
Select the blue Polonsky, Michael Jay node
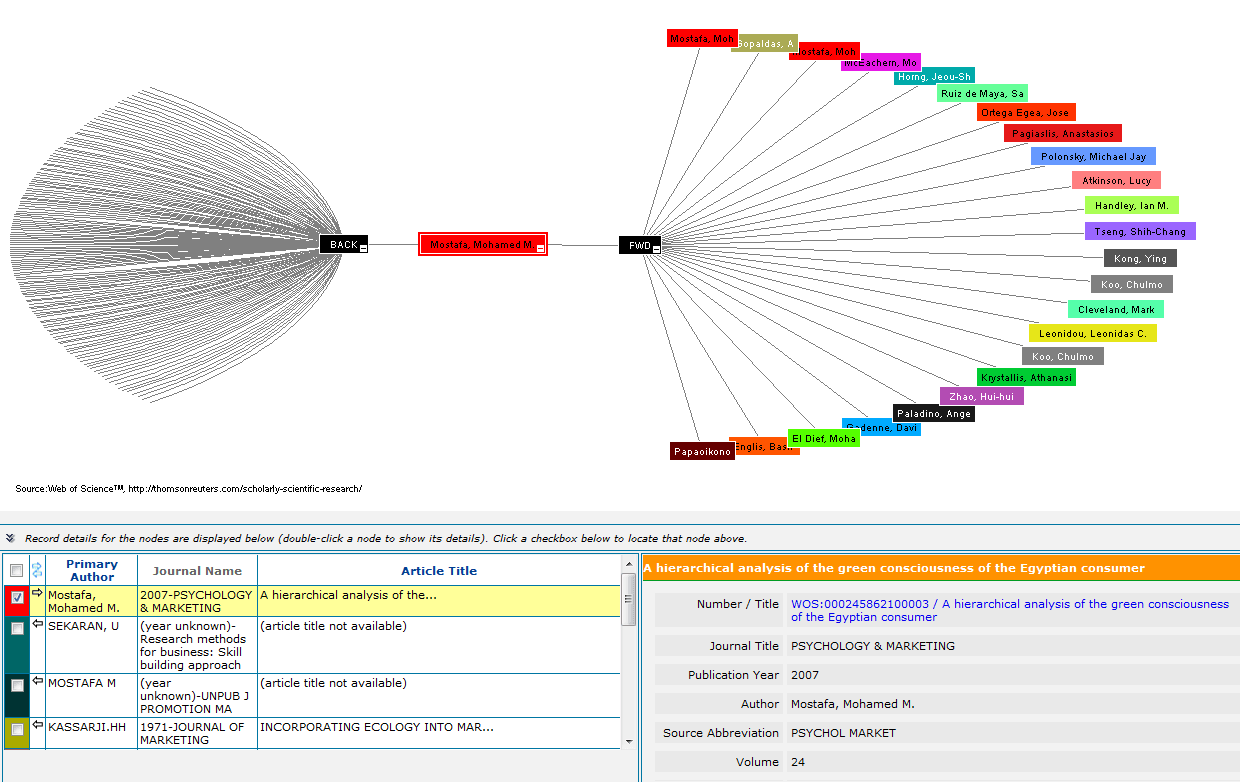click(x=1093, y=156)
